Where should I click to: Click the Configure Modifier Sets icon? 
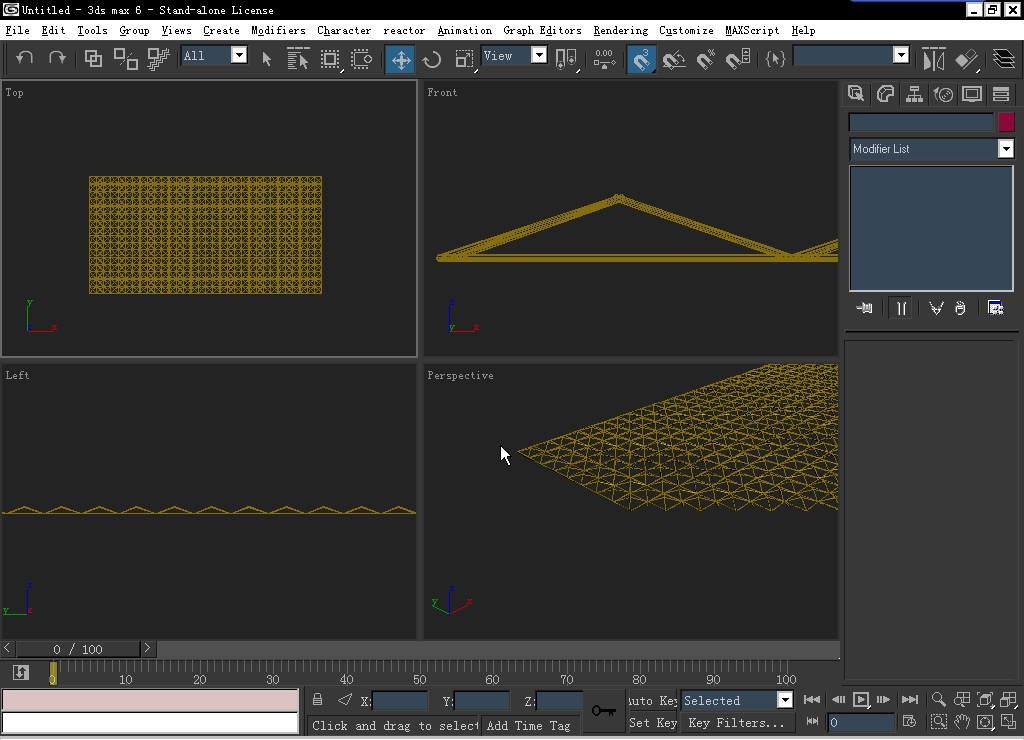[995, 308]
